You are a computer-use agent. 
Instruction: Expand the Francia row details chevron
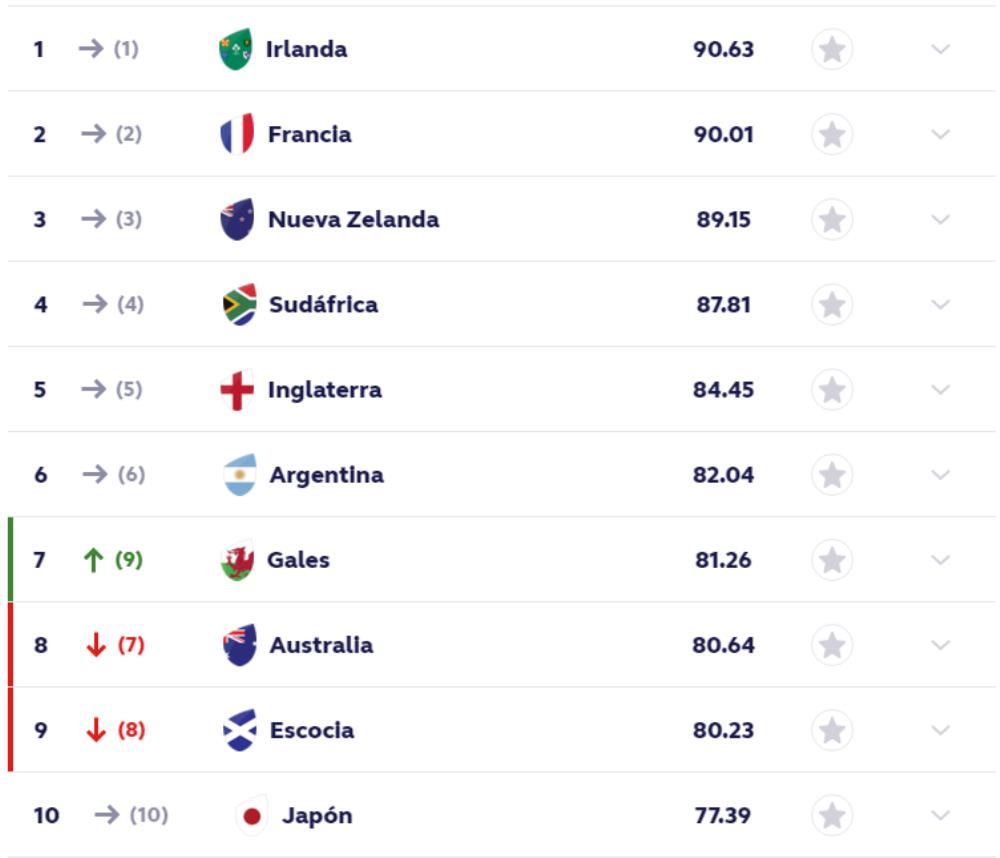tap(940, 134)
